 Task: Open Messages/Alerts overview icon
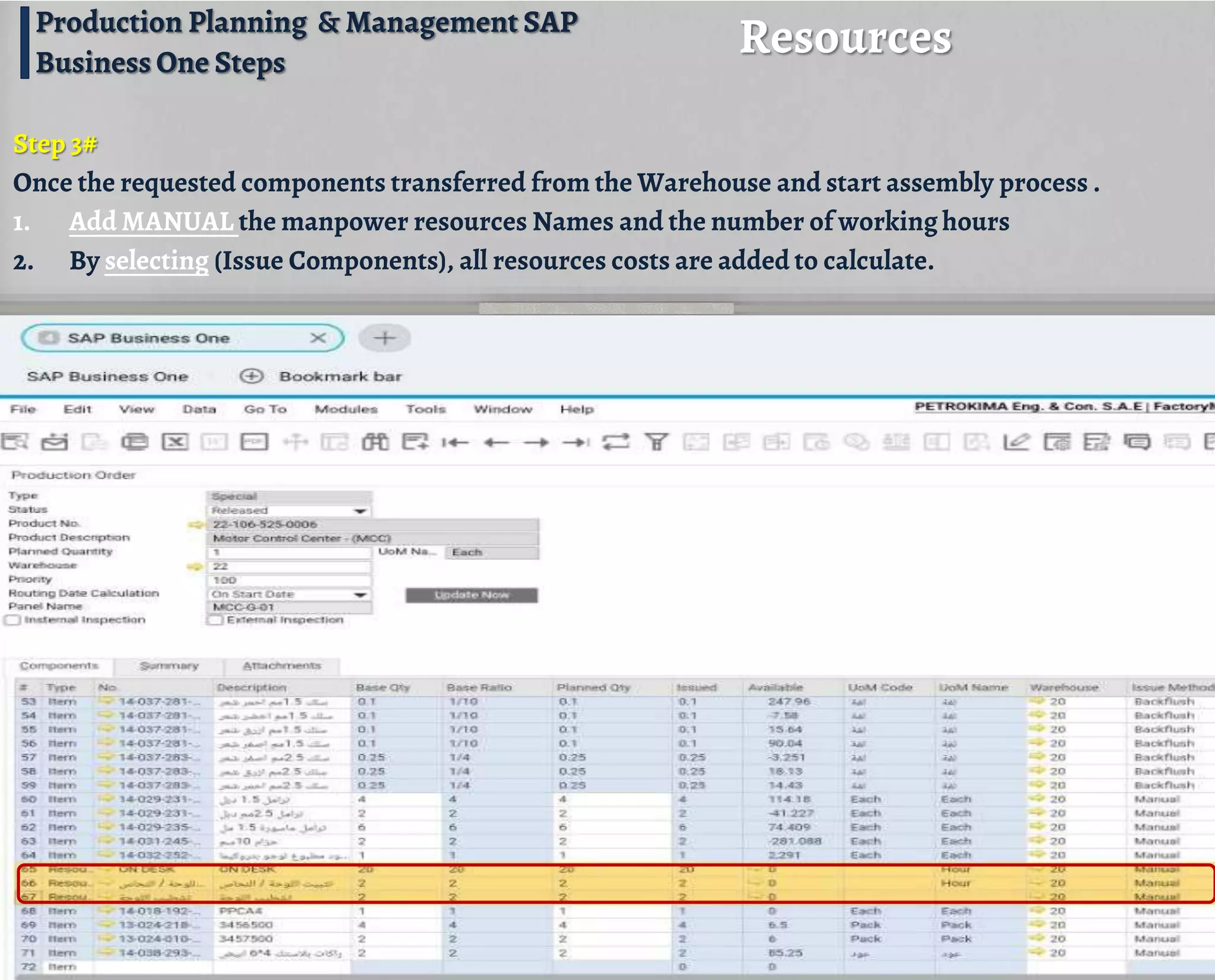tap(1137, 442)
